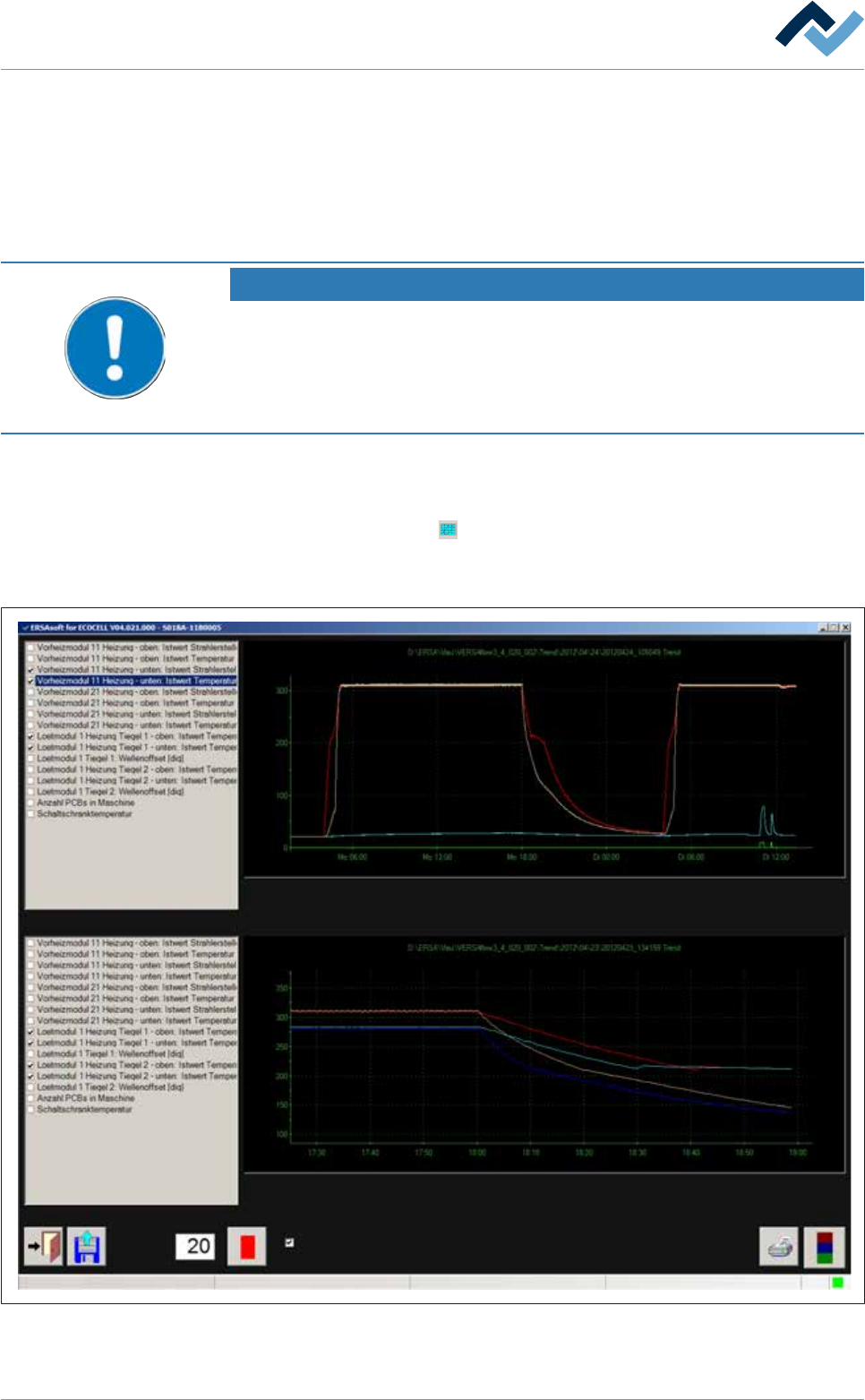Click the ERSAsoft title bar app icon

click(x=25, y=628)
